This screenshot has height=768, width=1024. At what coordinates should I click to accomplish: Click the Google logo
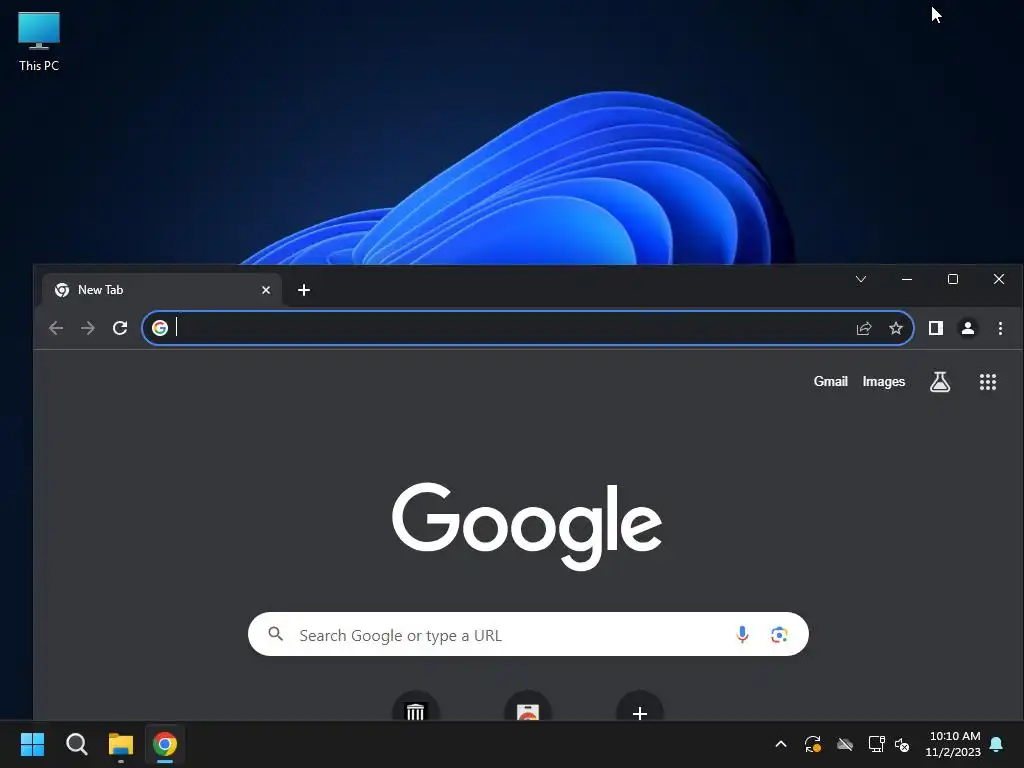click(527, 526)
